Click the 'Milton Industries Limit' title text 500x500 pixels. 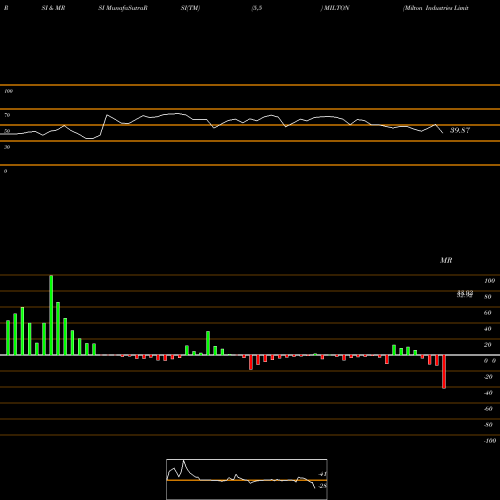tap(436, 8)
